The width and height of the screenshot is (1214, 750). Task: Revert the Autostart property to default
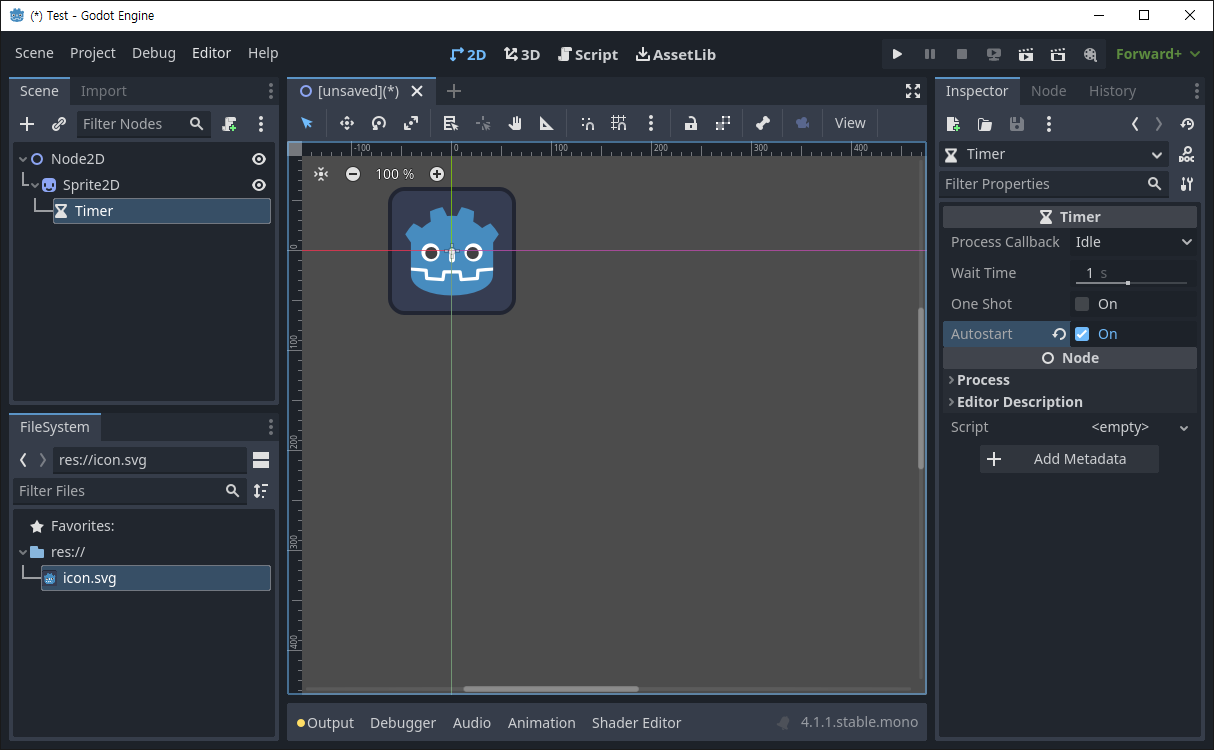point(1059,334)
